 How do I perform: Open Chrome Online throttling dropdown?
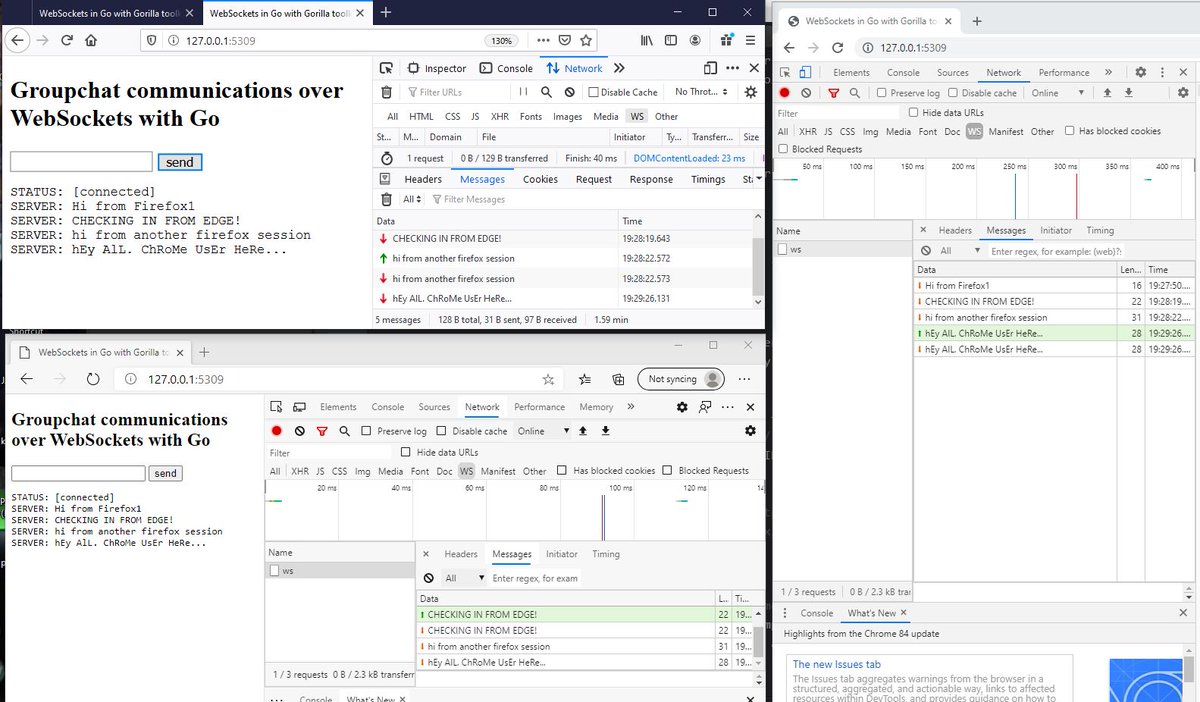click(x=1059, y=93)
